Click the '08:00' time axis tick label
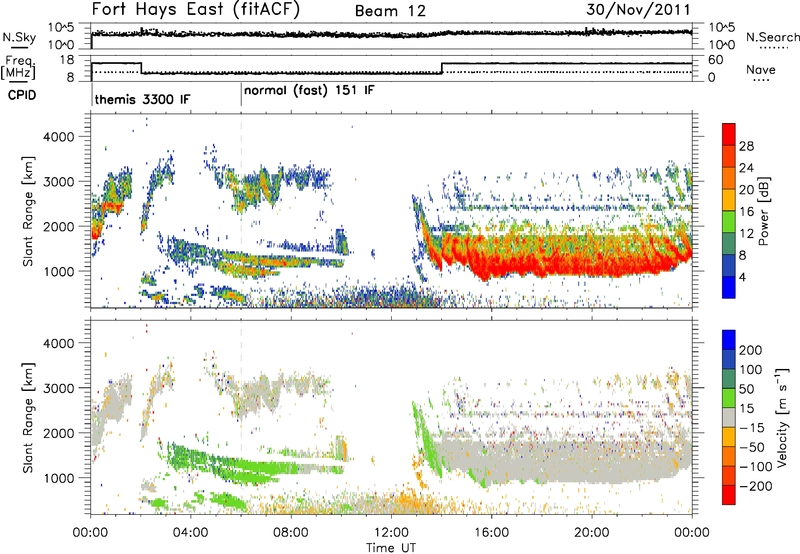This screenshot has width=800, height=554. tap(291, 533)
